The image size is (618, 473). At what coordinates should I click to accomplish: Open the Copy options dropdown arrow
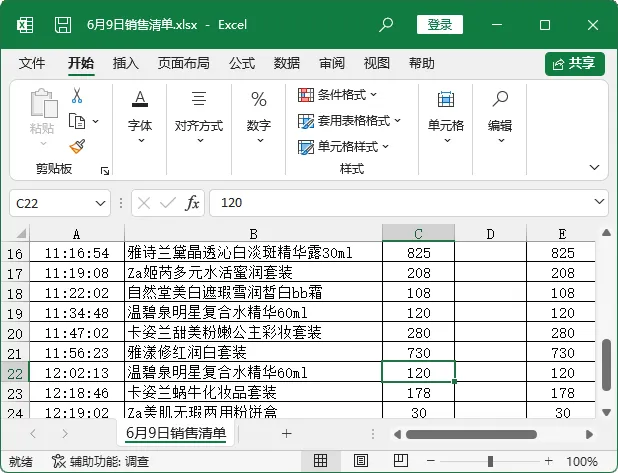click(96, 121)
